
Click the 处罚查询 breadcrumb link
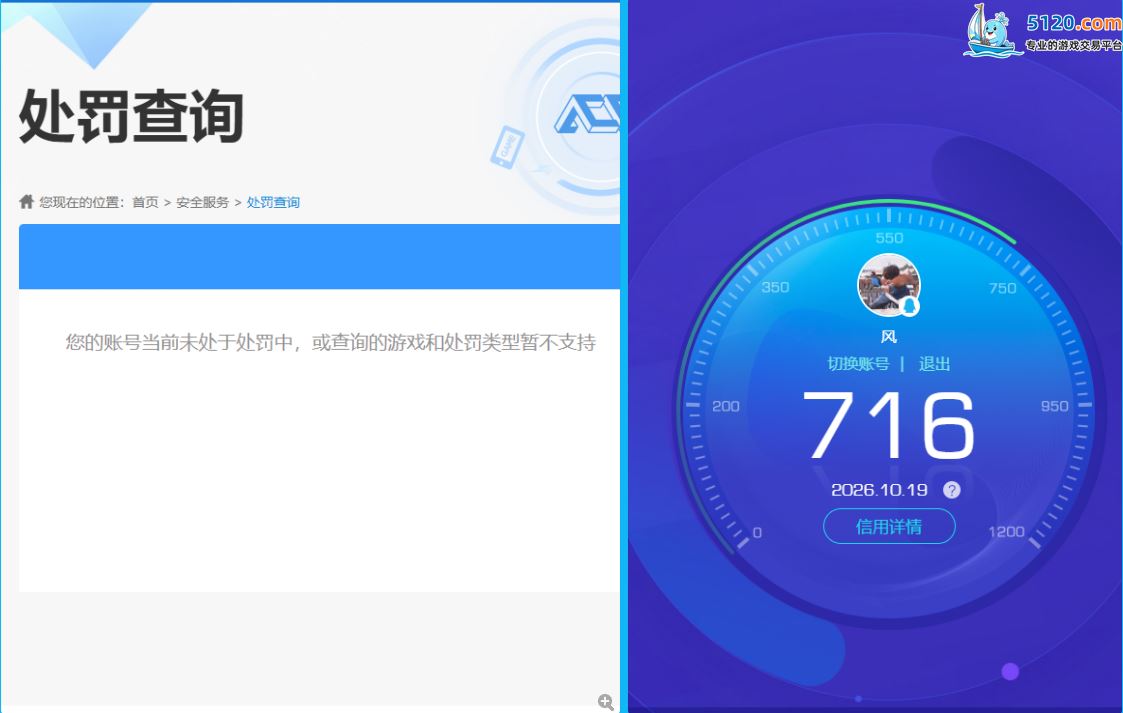(273, 203)
